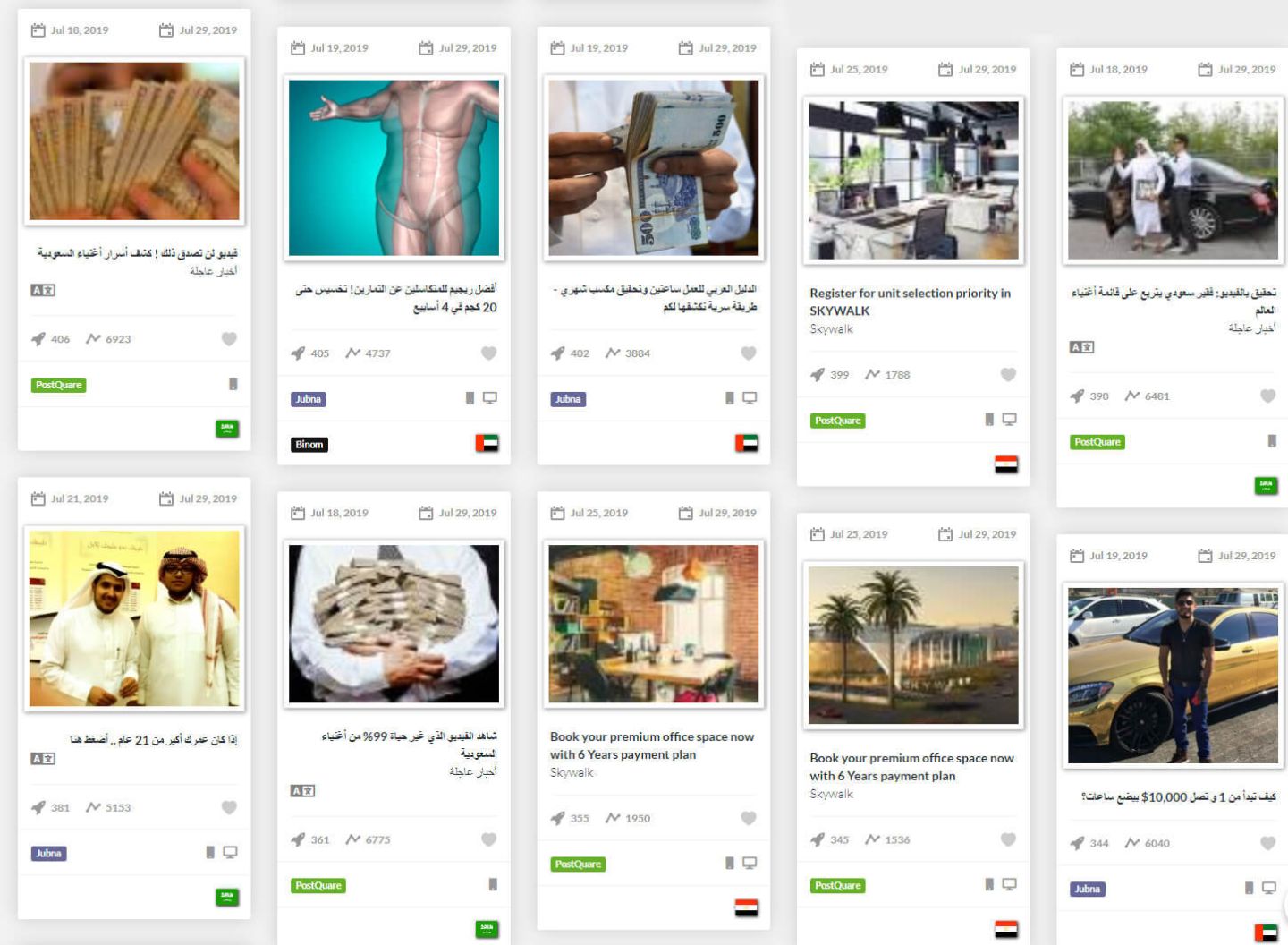Favorite the ad with 406 rocket count
1288x945 pixels.
coord(229,339)
